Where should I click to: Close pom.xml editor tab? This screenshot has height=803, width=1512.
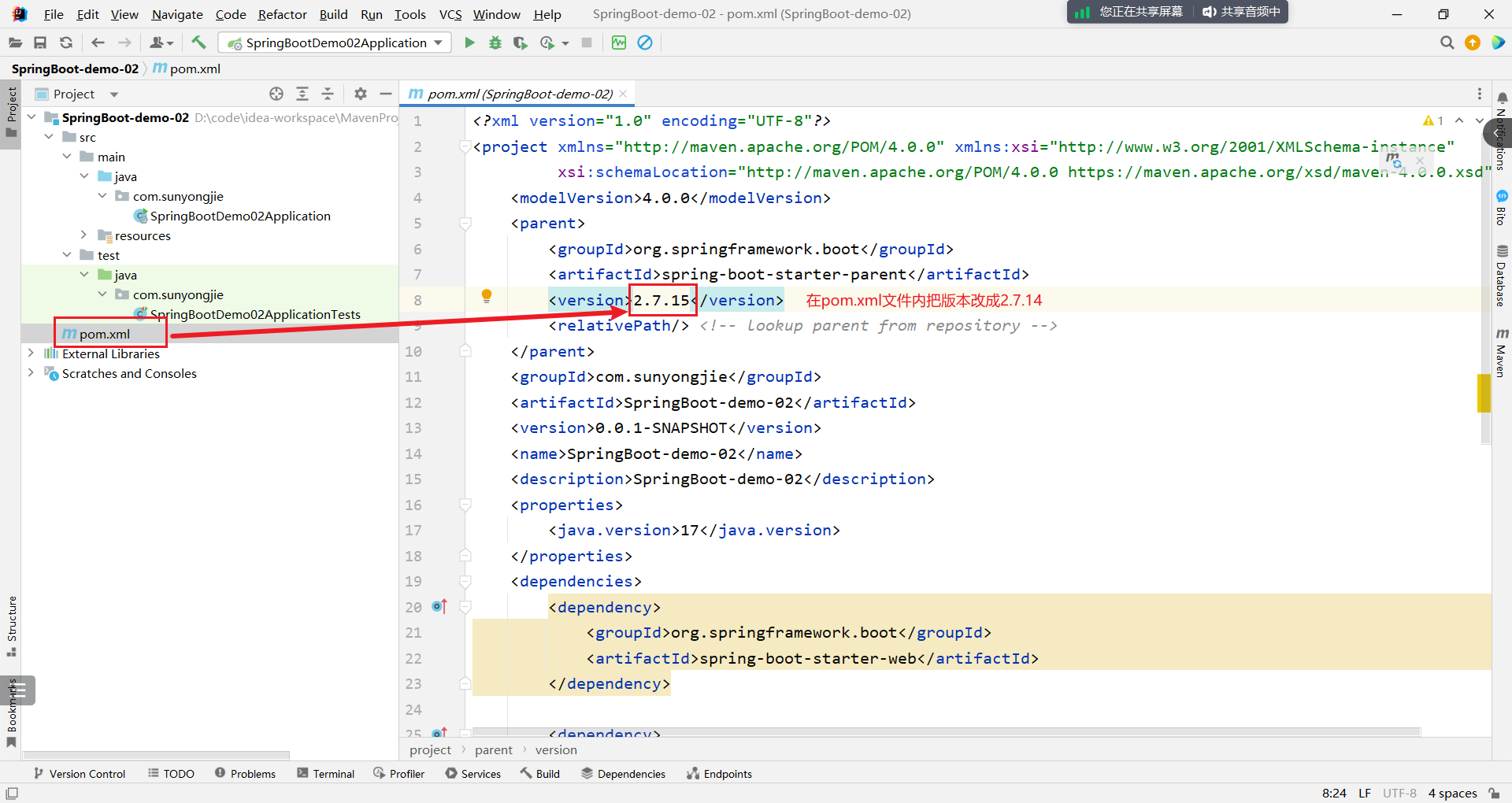(623, 94)
